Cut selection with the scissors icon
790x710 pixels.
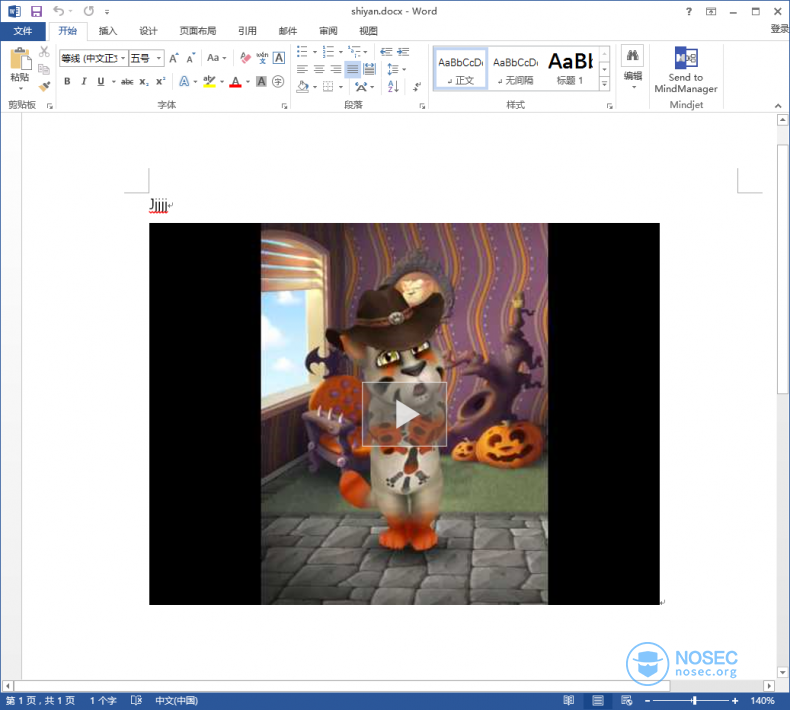coord(44,52)
